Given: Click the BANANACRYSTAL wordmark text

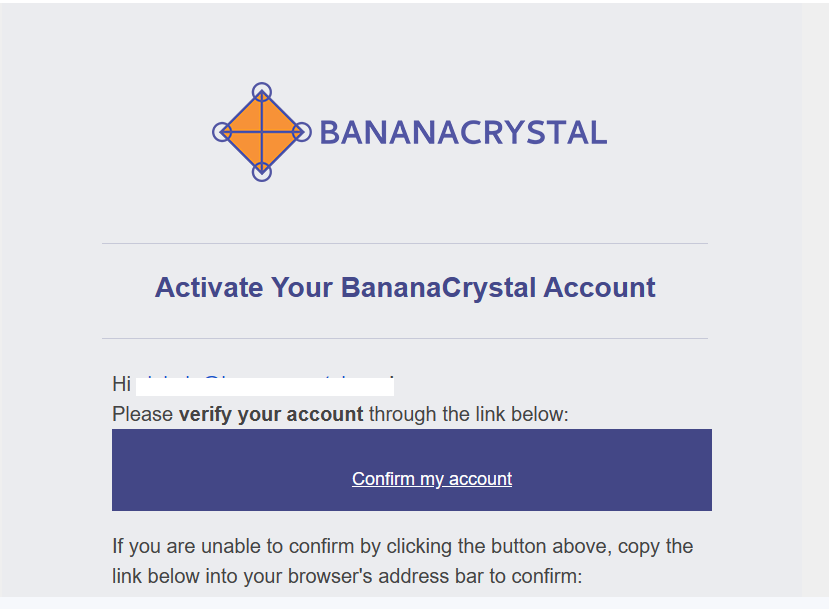Looking at the screenshot, I should (464, 133).
